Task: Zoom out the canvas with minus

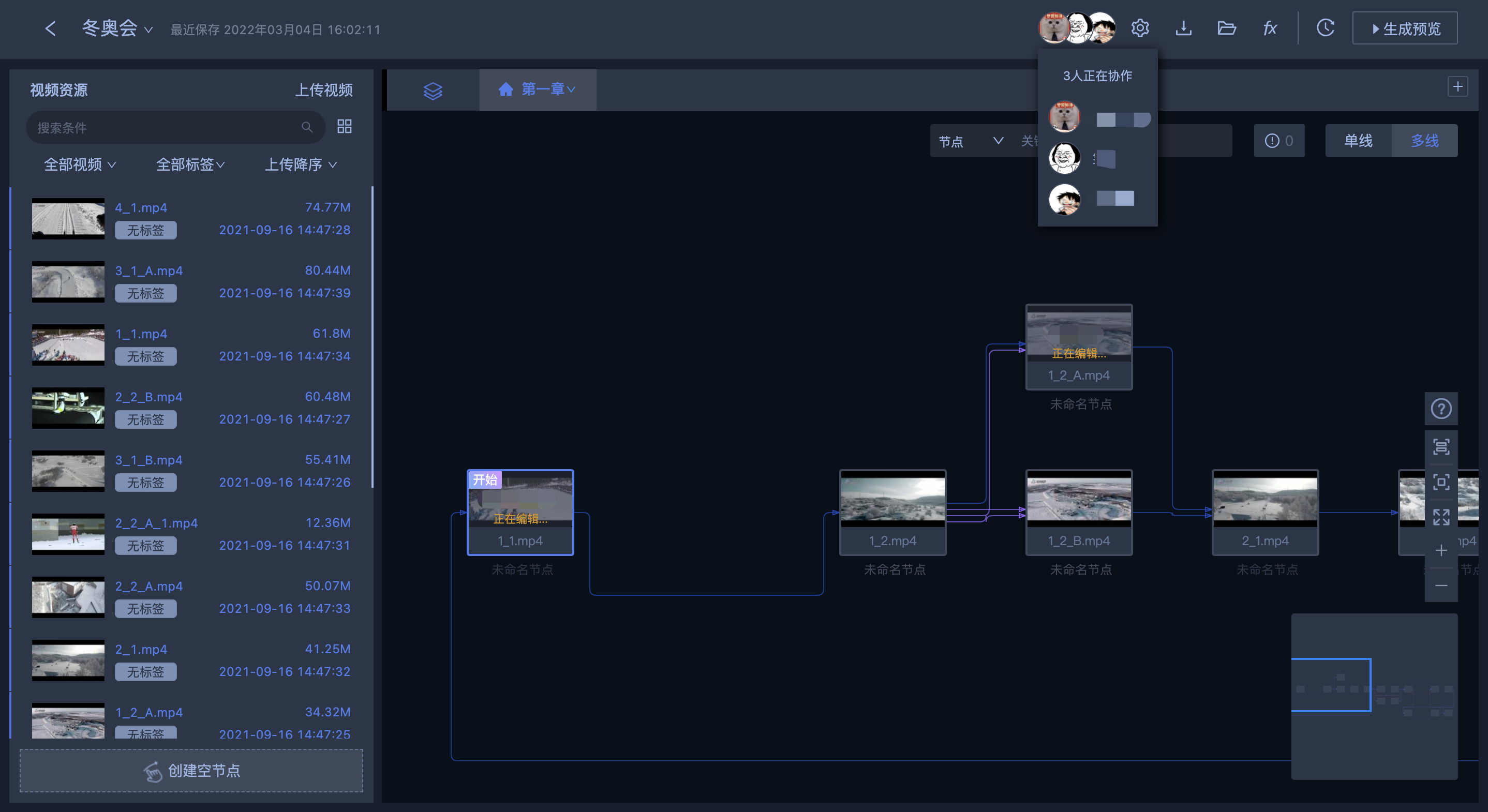Action: [x=1440, y=585]
